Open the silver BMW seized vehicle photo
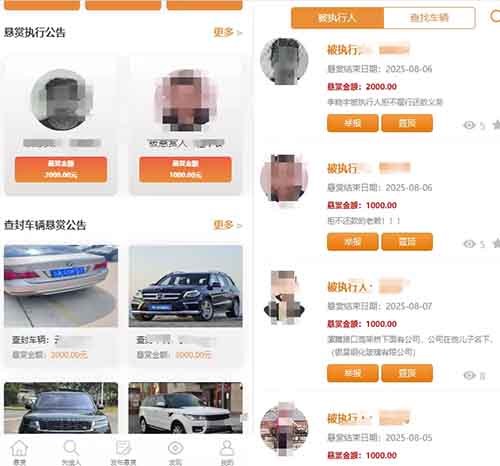The width and height of the screenshot is (500, 466). [61, 286]
